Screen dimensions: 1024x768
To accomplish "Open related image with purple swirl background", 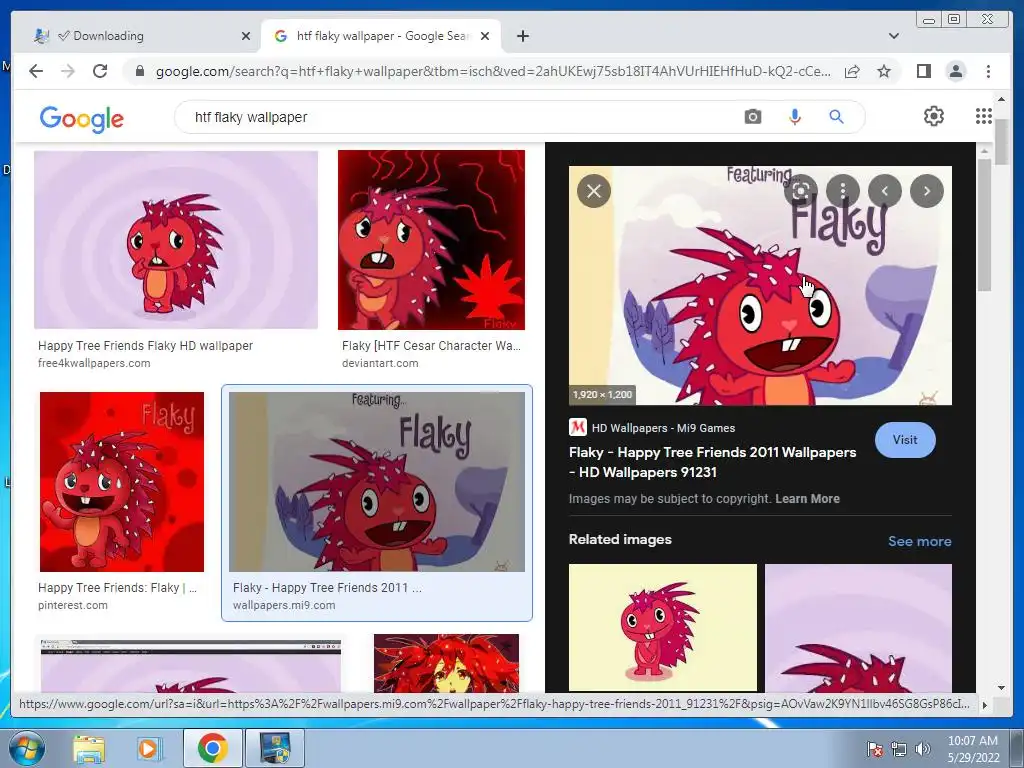I will 858,628.
